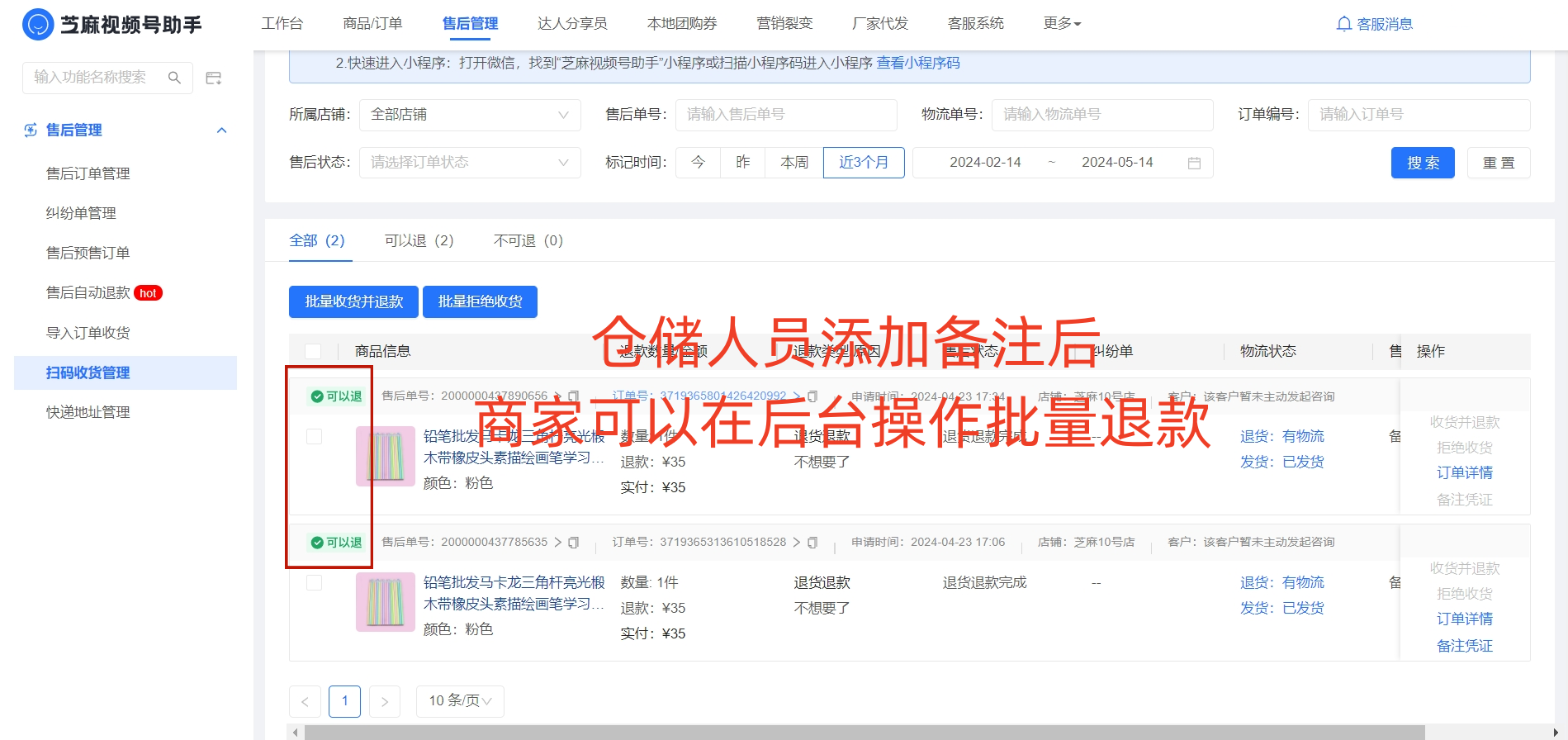The height and width of the screenshot is (740, 1568).
Task: Click the horizontal scrollbar at the bottom
Action: click(865, 733)
